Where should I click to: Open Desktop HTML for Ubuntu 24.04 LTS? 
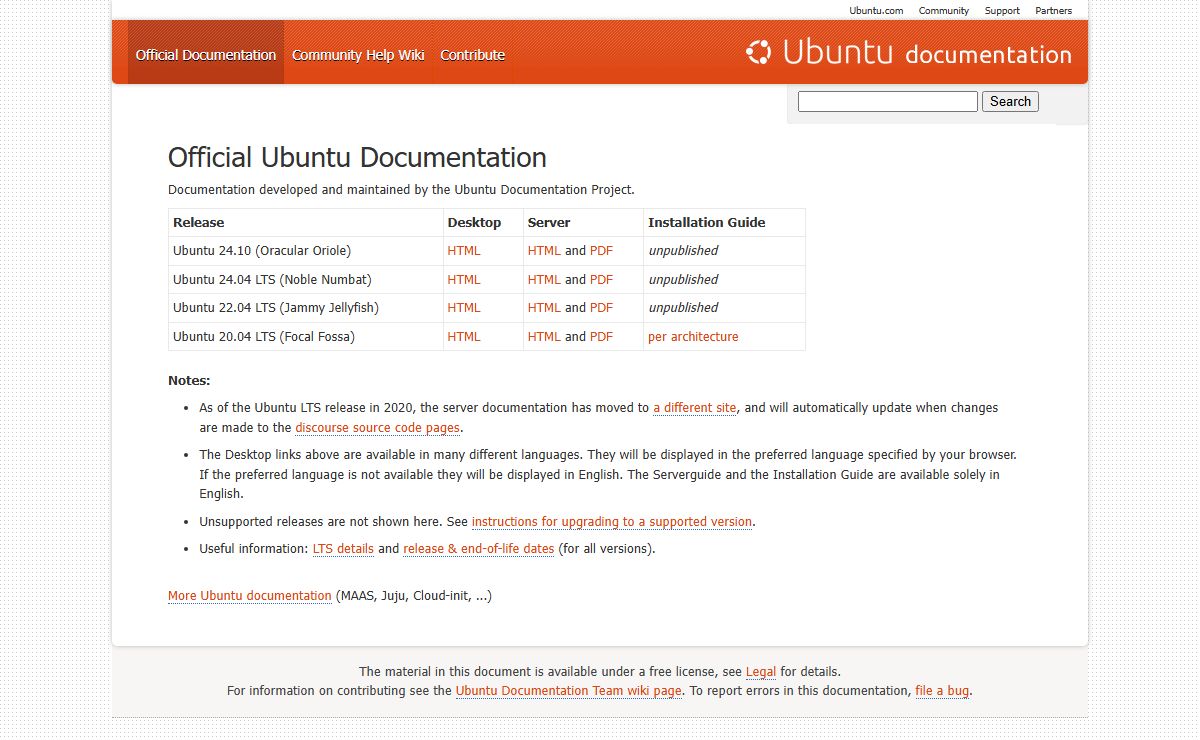[464, 280]
